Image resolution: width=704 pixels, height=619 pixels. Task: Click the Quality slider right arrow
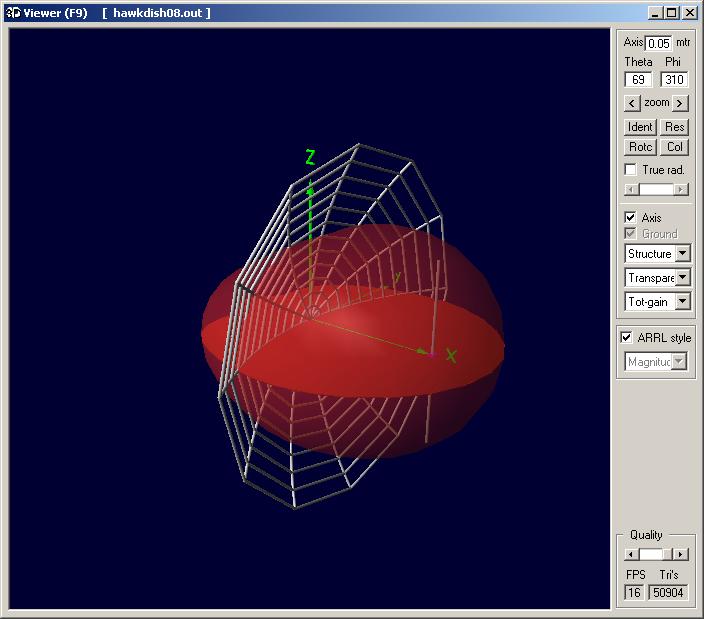pos(681,554)
